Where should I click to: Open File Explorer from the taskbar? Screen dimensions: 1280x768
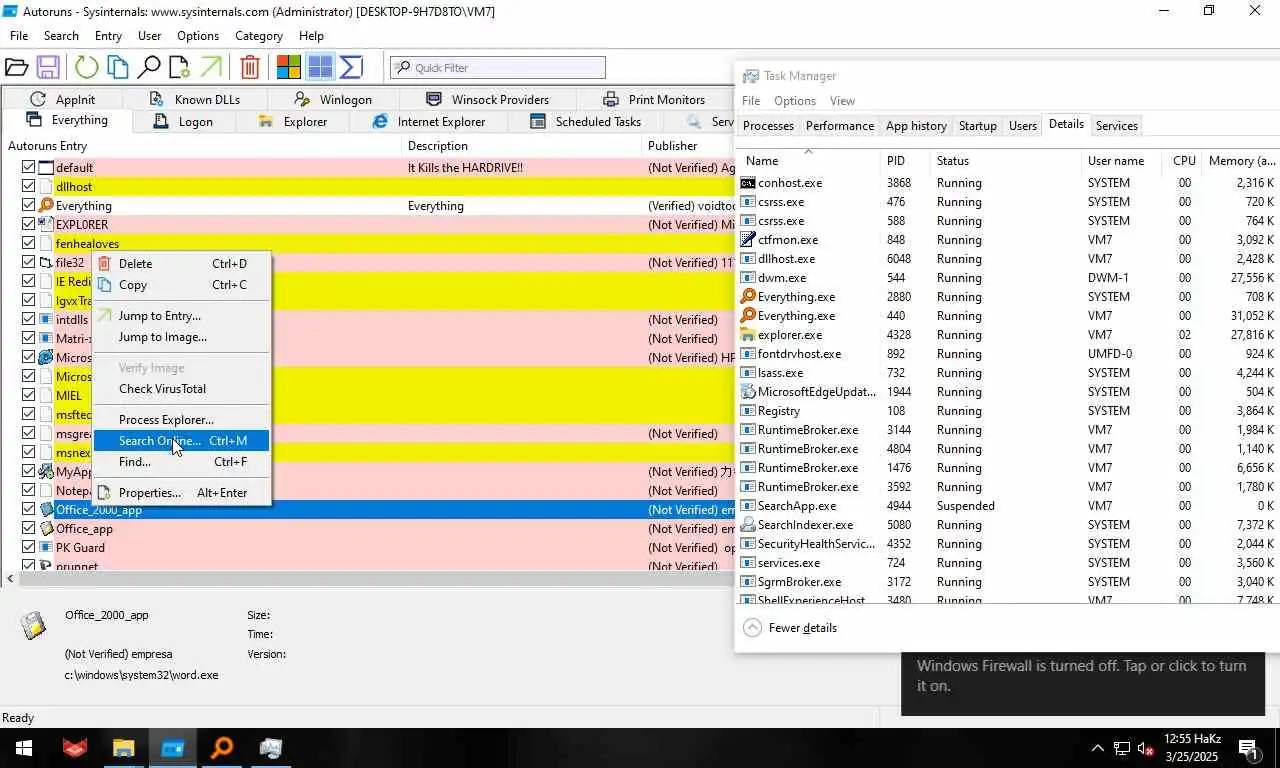pyautogui.click(x=123, y=748)
